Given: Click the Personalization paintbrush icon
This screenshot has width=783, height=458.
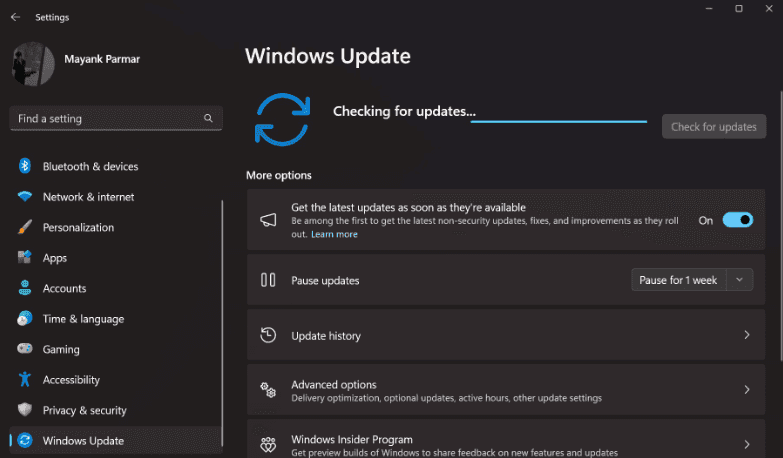Looking at the screenshot, I should 24,227.
